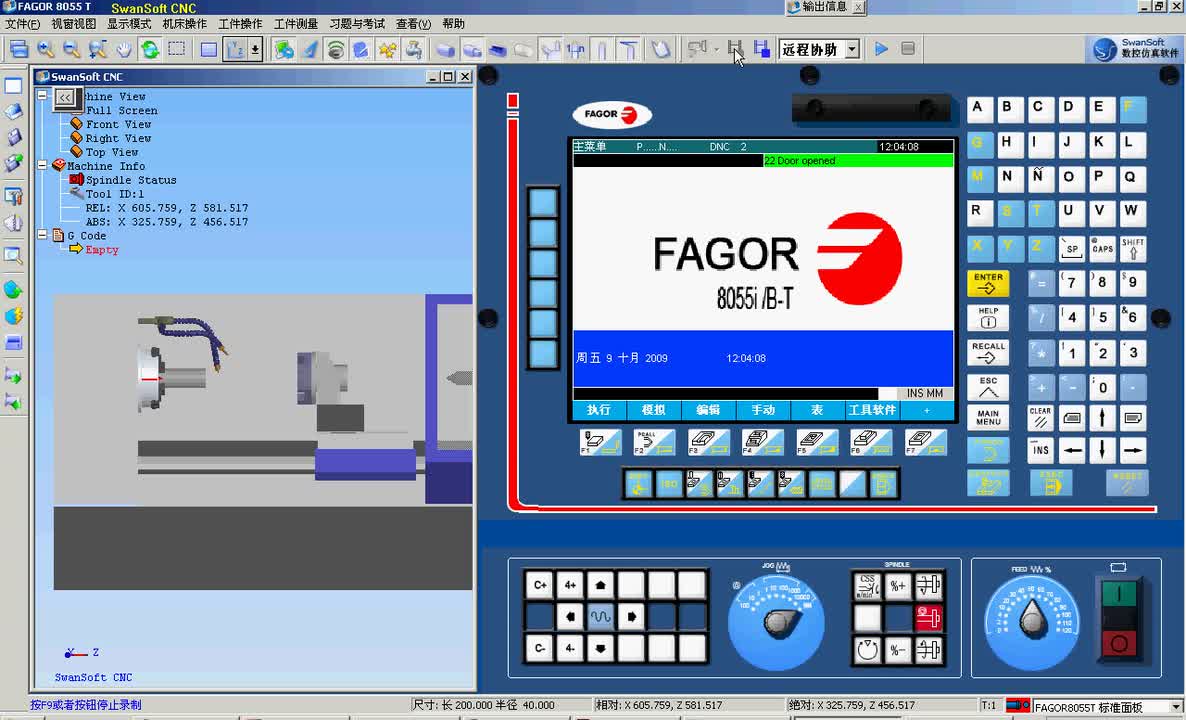Click the down arrow jog key
The height and width of the screenshot is (720, 1186).
point(601,649)
